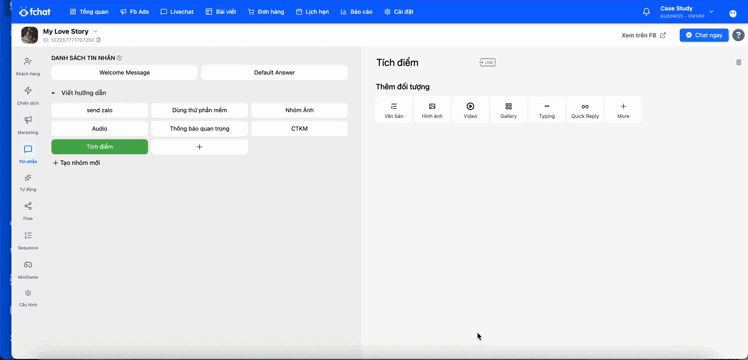Open the MiniGame controller icon
This screenshot has height=360, width=748.
(x=28, y=265)
